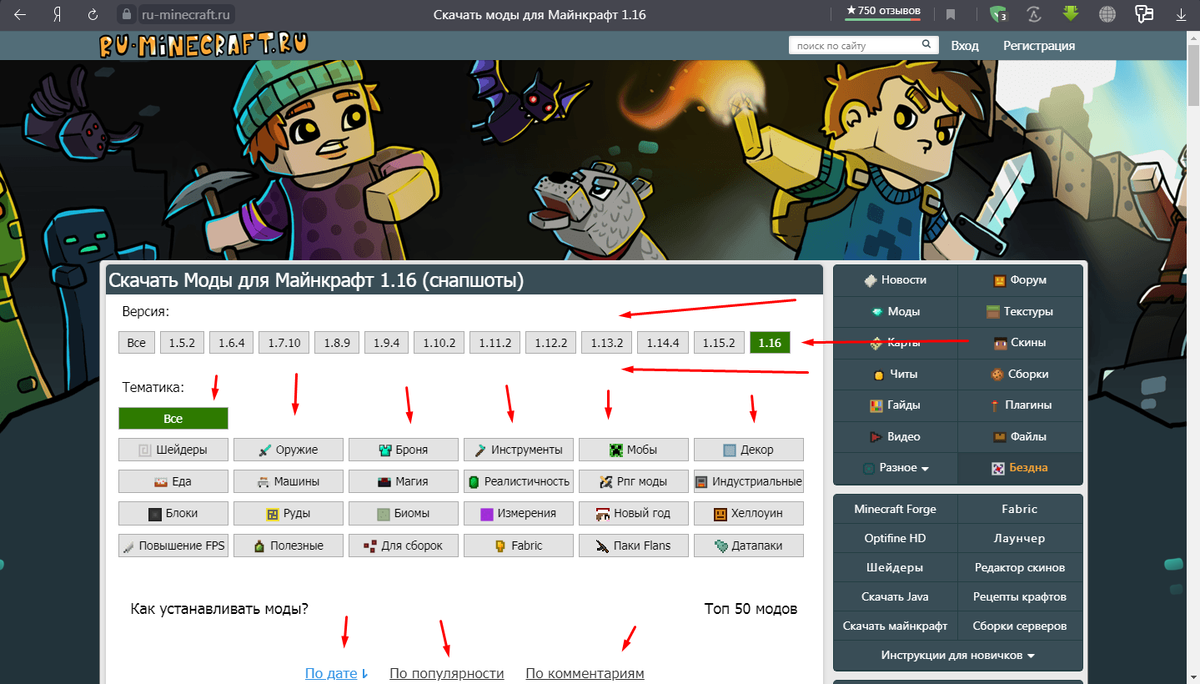Open Новости in the side menu
The image size is (1200, 684).
[x=895, y=280]
